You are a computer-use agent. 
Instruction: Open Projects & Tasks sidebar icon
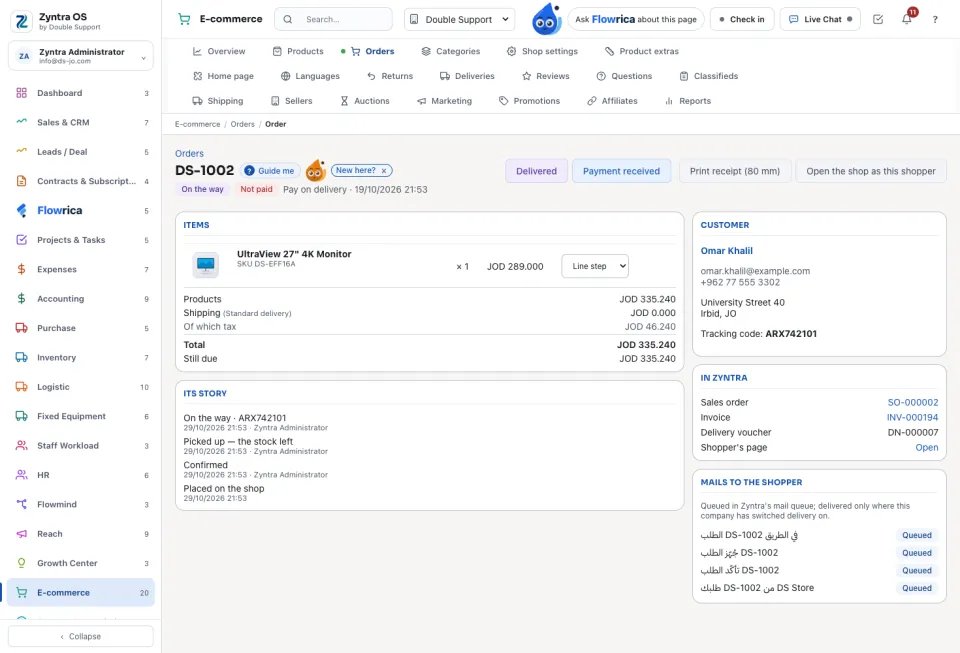point(21,240)
